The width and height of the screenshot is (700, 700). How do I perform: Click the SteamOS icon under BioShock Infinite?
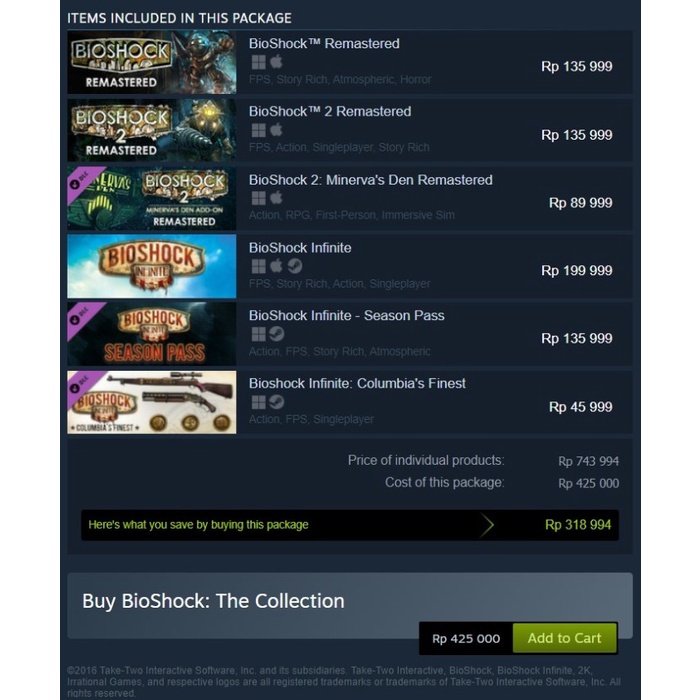point(295,266)
